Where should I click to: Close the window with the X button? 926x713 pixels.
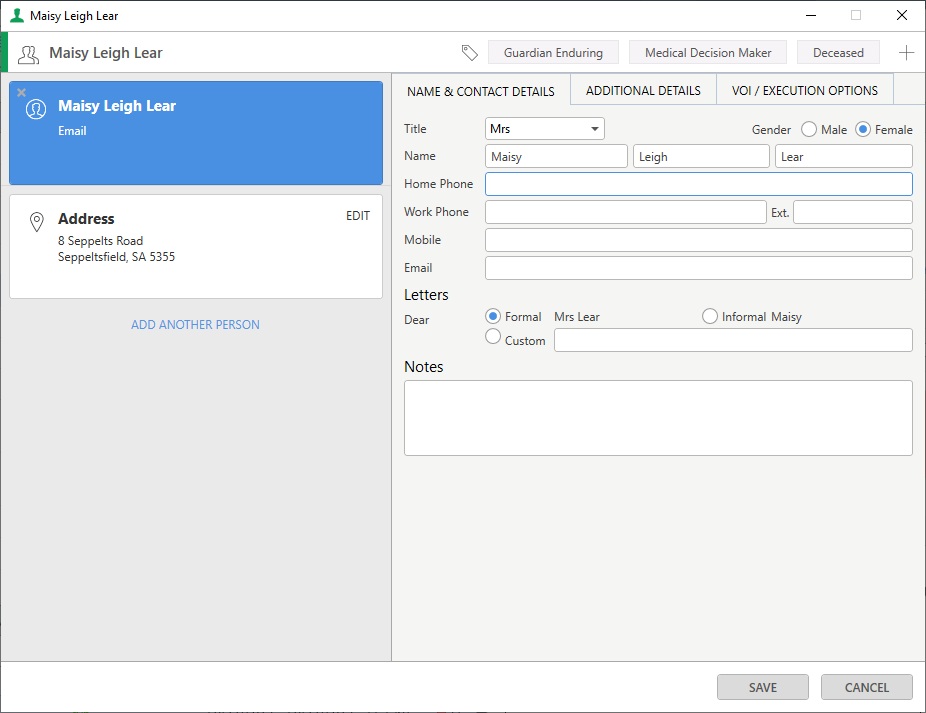point(901,15)
